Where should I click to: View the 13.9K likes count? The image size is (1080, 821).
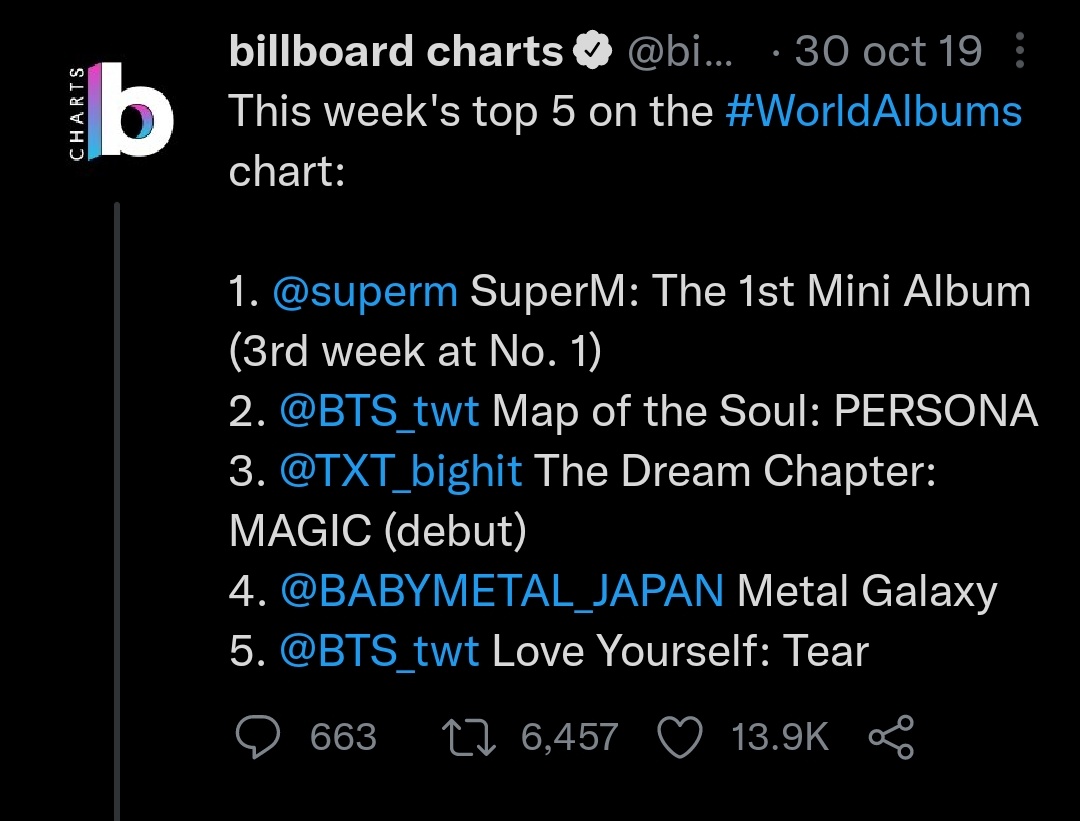coord(780,737)
